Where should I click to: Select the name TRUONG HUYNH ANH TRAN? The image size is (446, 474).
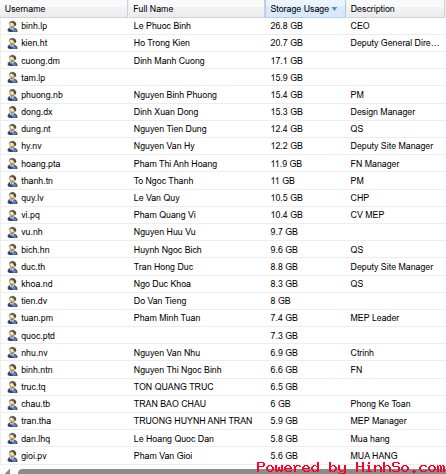[x=193, y=421]
